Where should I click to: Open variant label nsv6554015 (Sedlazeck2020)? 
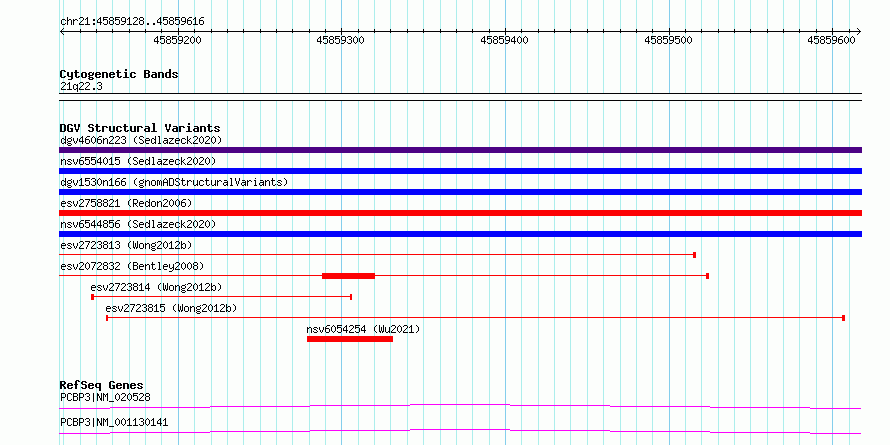pyautogui.click(x=138, y=161)
